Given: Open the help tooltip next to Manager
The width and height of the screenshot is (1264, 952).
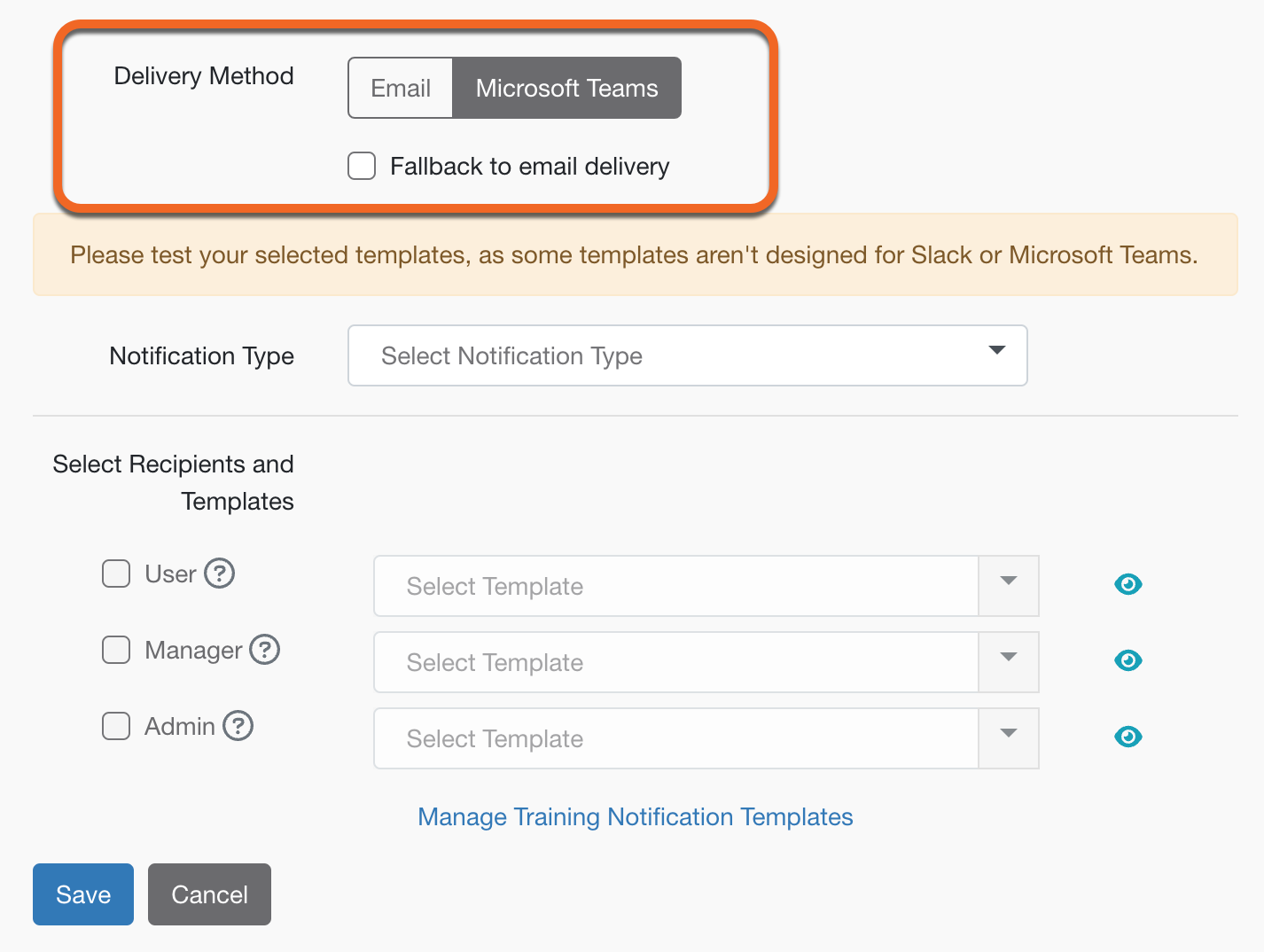Looking at the screenshot, I should click(x=264, y=650).
